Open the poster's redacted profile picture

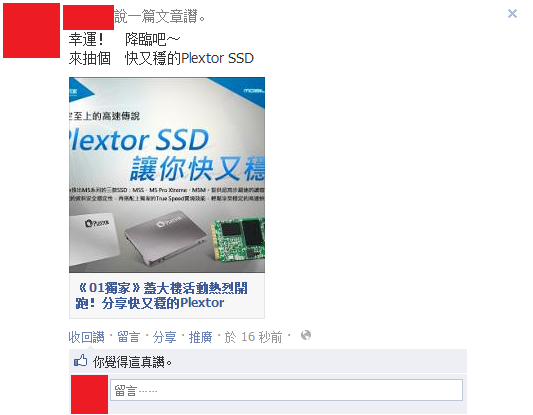pos(31,30)
